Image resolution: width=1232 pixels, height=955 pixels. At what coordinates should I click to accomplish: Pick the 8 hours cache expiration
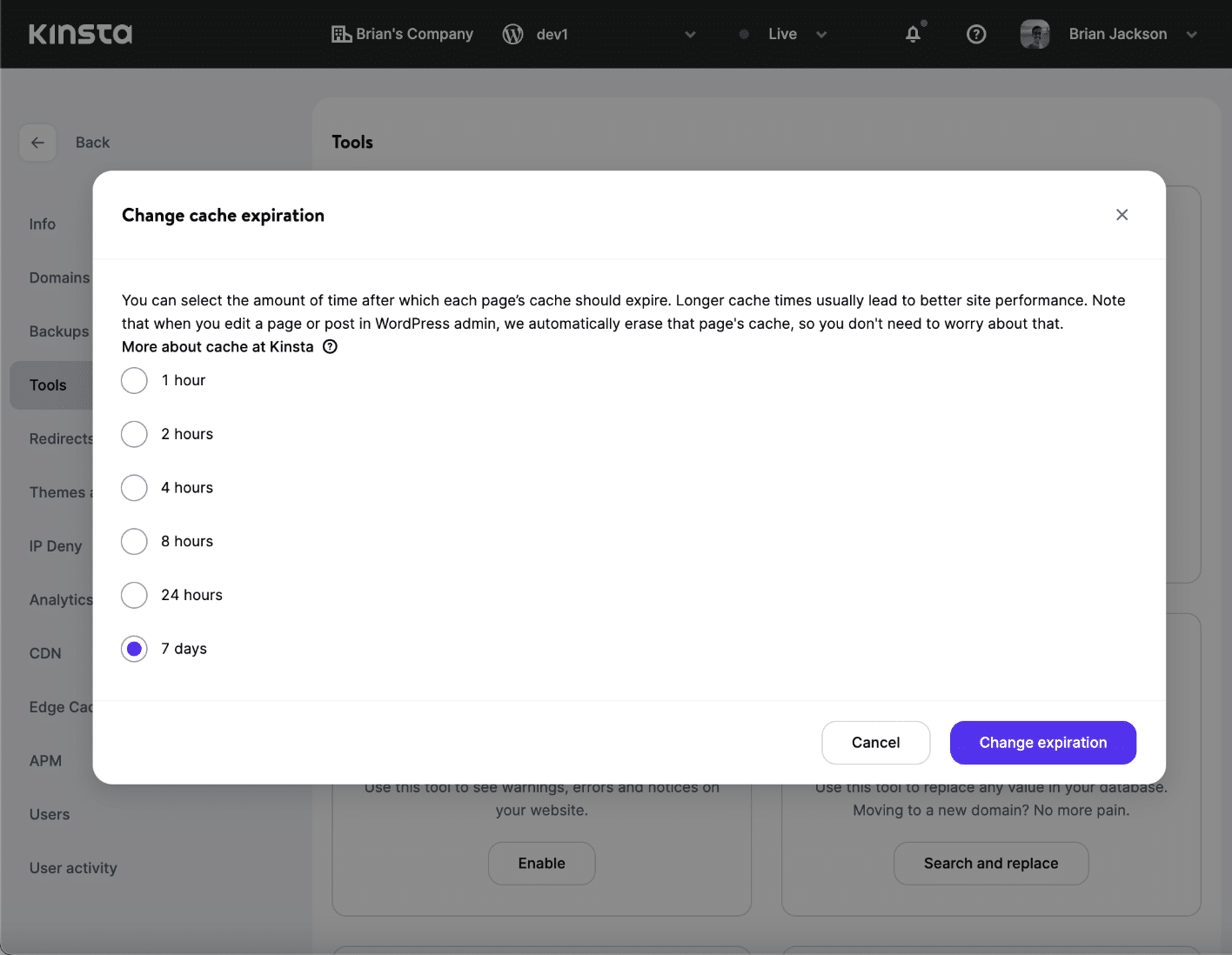click(x=134, y=541)
